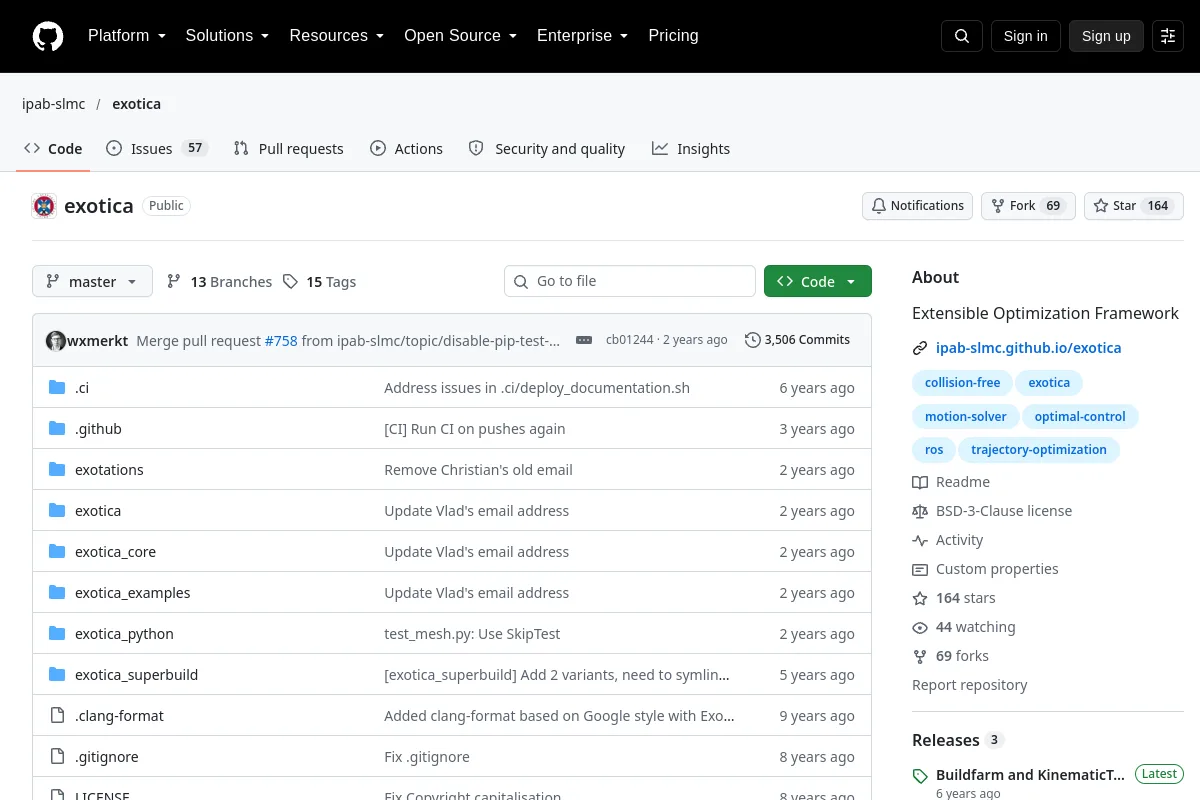Click the folder icon of the exotica_core row
Viewport: 1200px width, 800px height.
click(x=57, y=552)
